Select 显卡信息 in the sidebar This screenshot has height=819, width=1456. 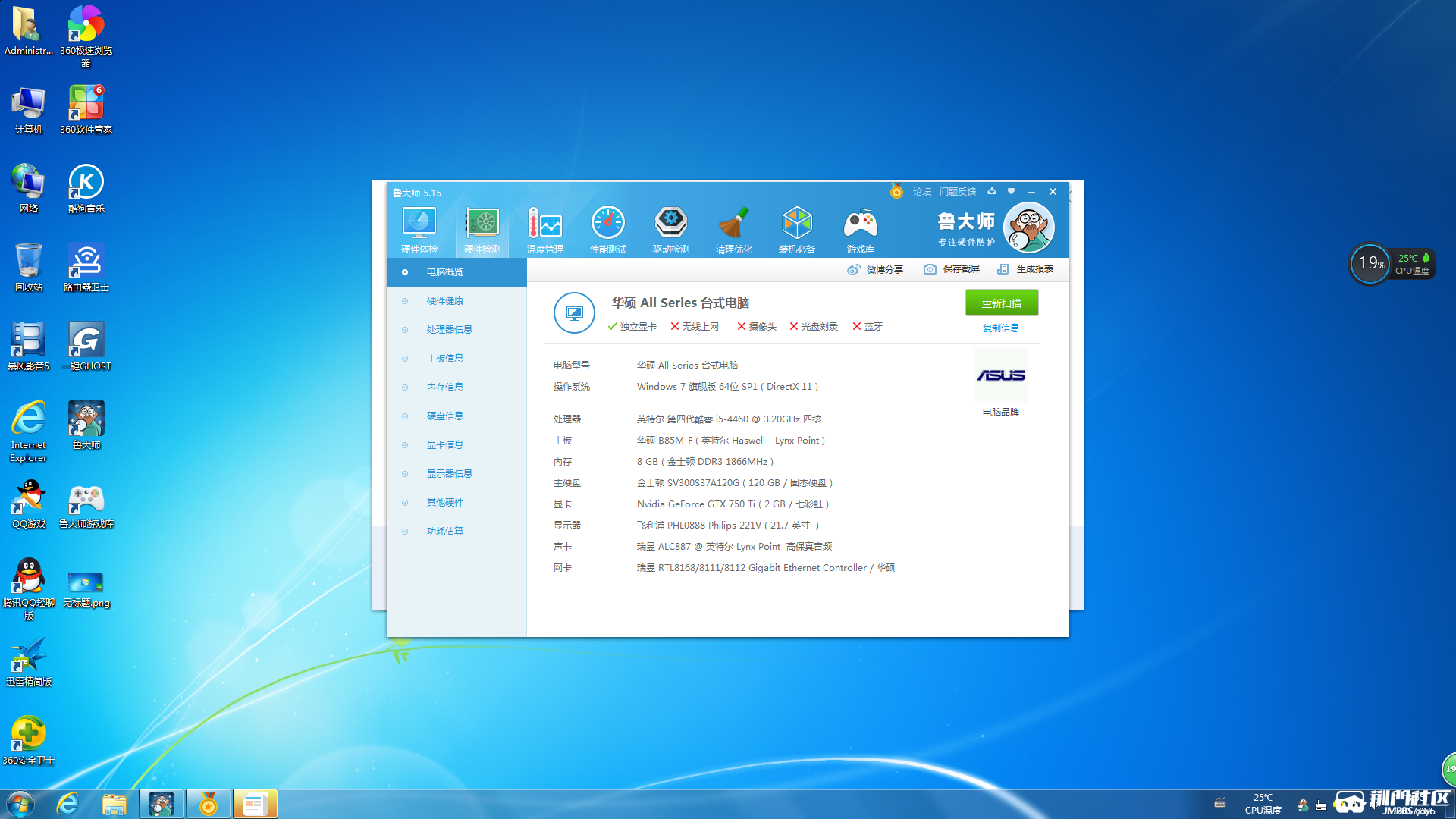[445, 445]
